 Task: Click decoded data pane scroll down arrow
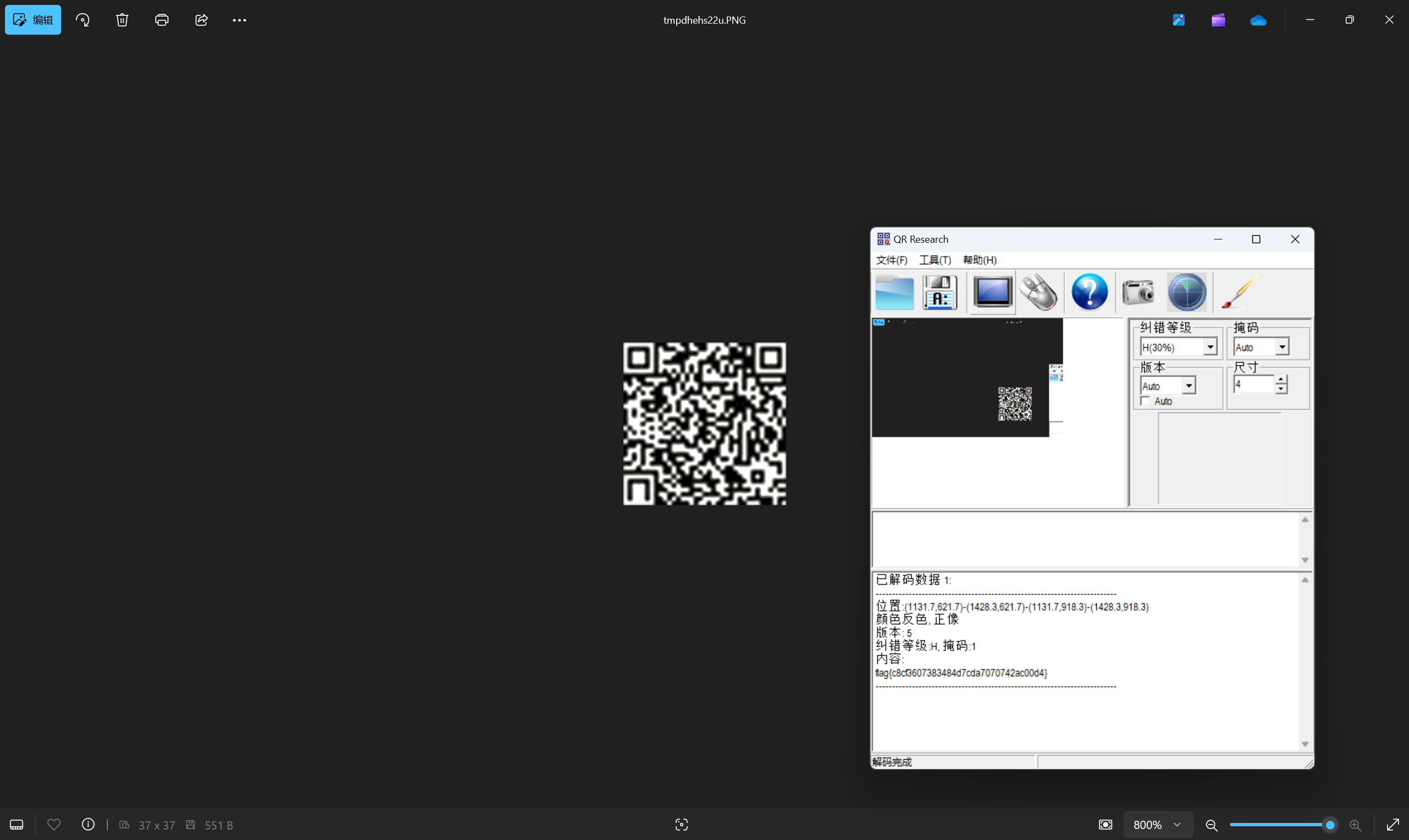[x=1305, y=744]
